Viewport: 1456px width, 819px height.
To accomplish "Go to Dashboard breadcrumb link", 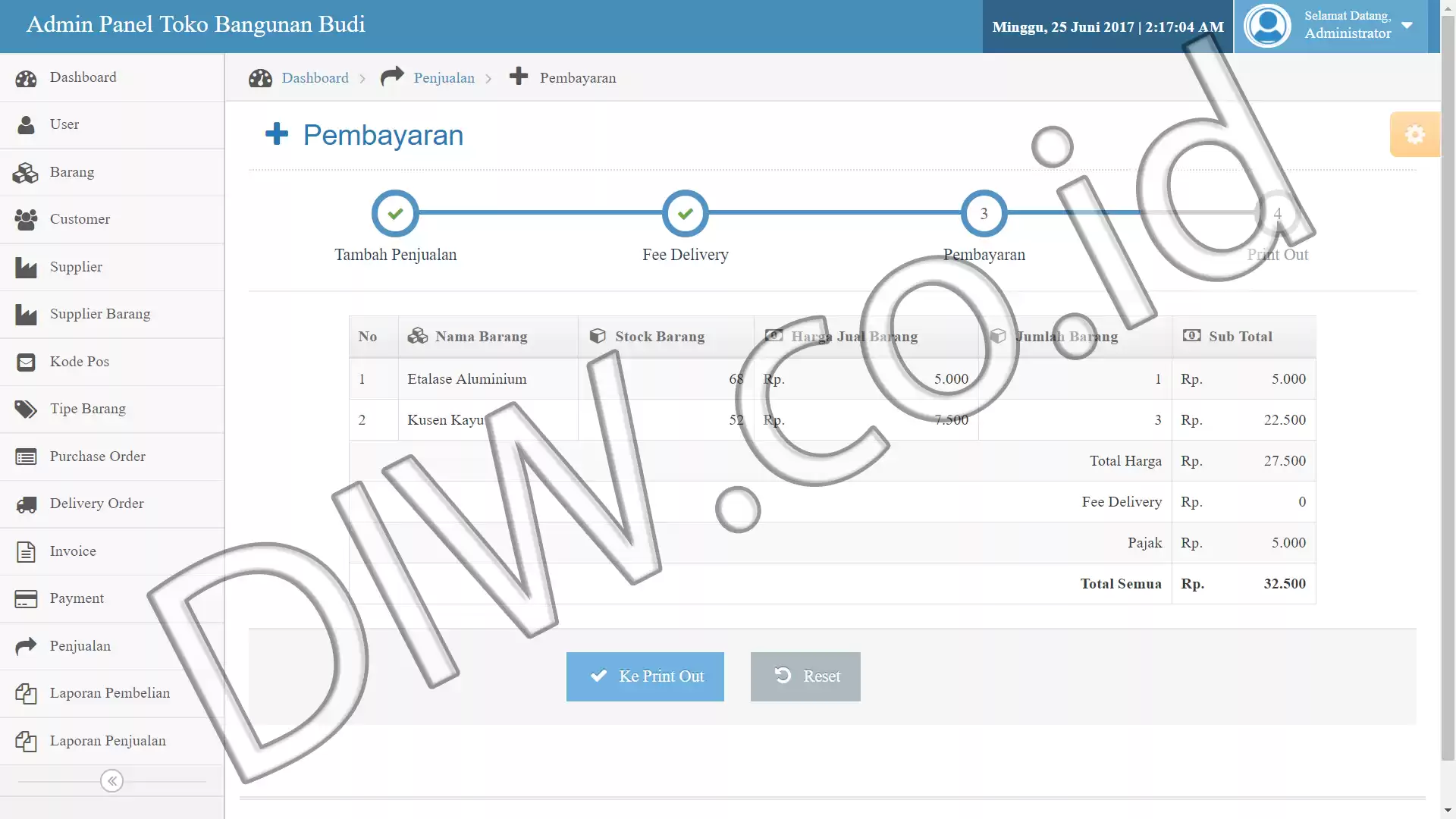I will [315, 78].
